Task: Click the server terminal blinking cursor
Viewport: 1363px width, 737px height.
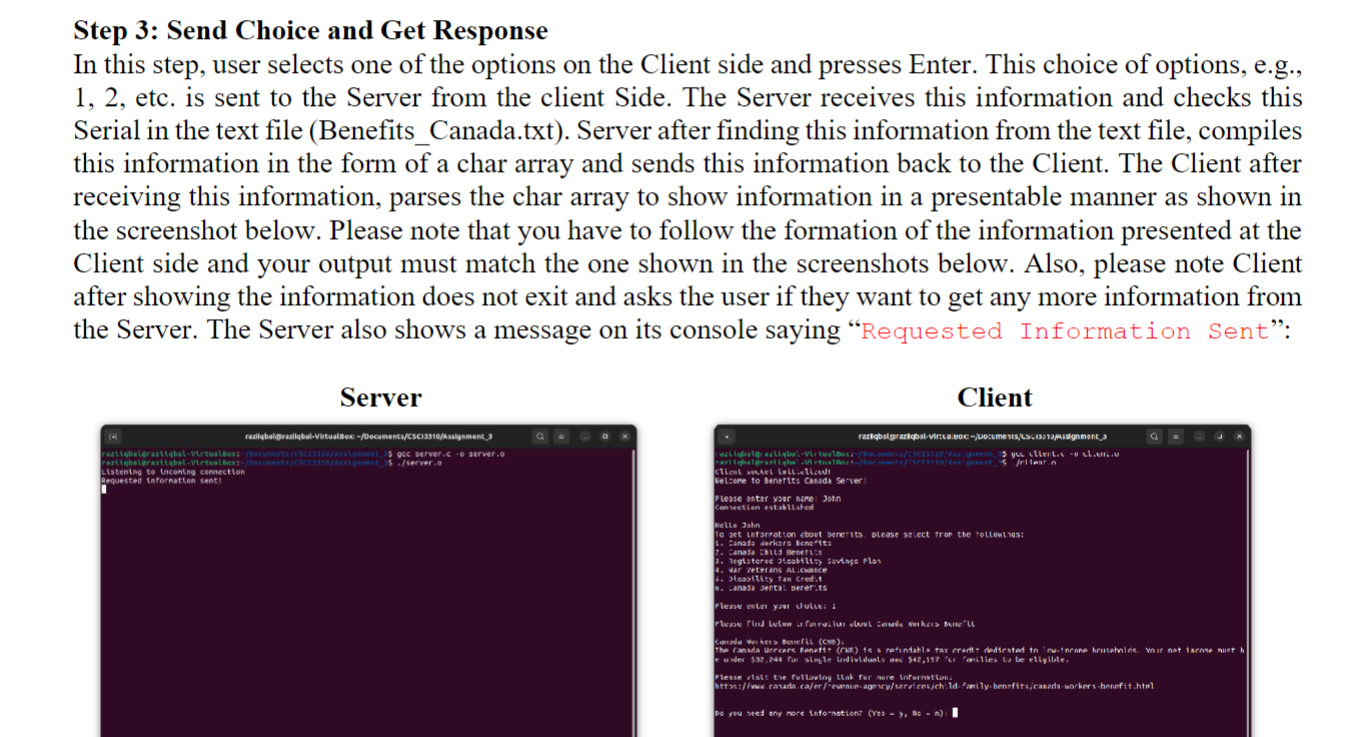Action: 103,491
